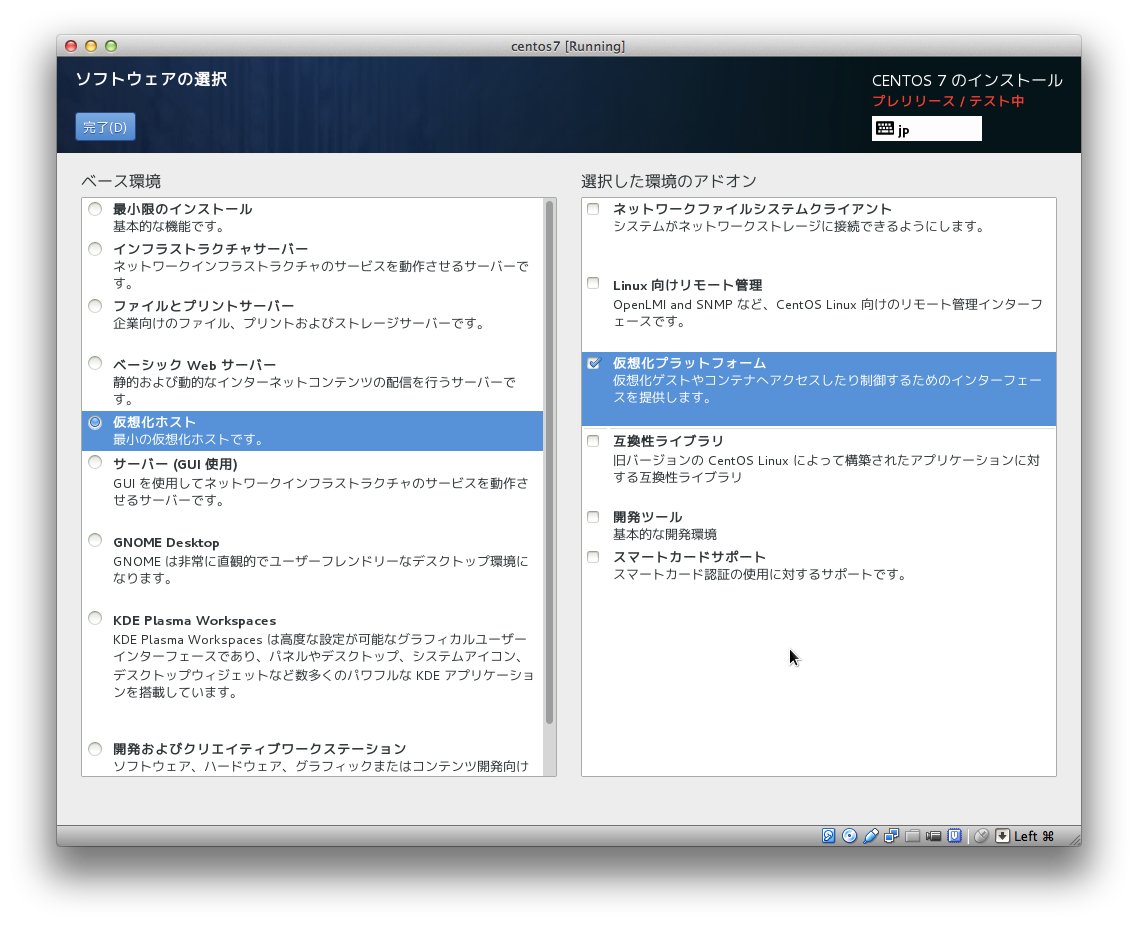Click the keyboard icon beside the jp layout

(884, 128)
